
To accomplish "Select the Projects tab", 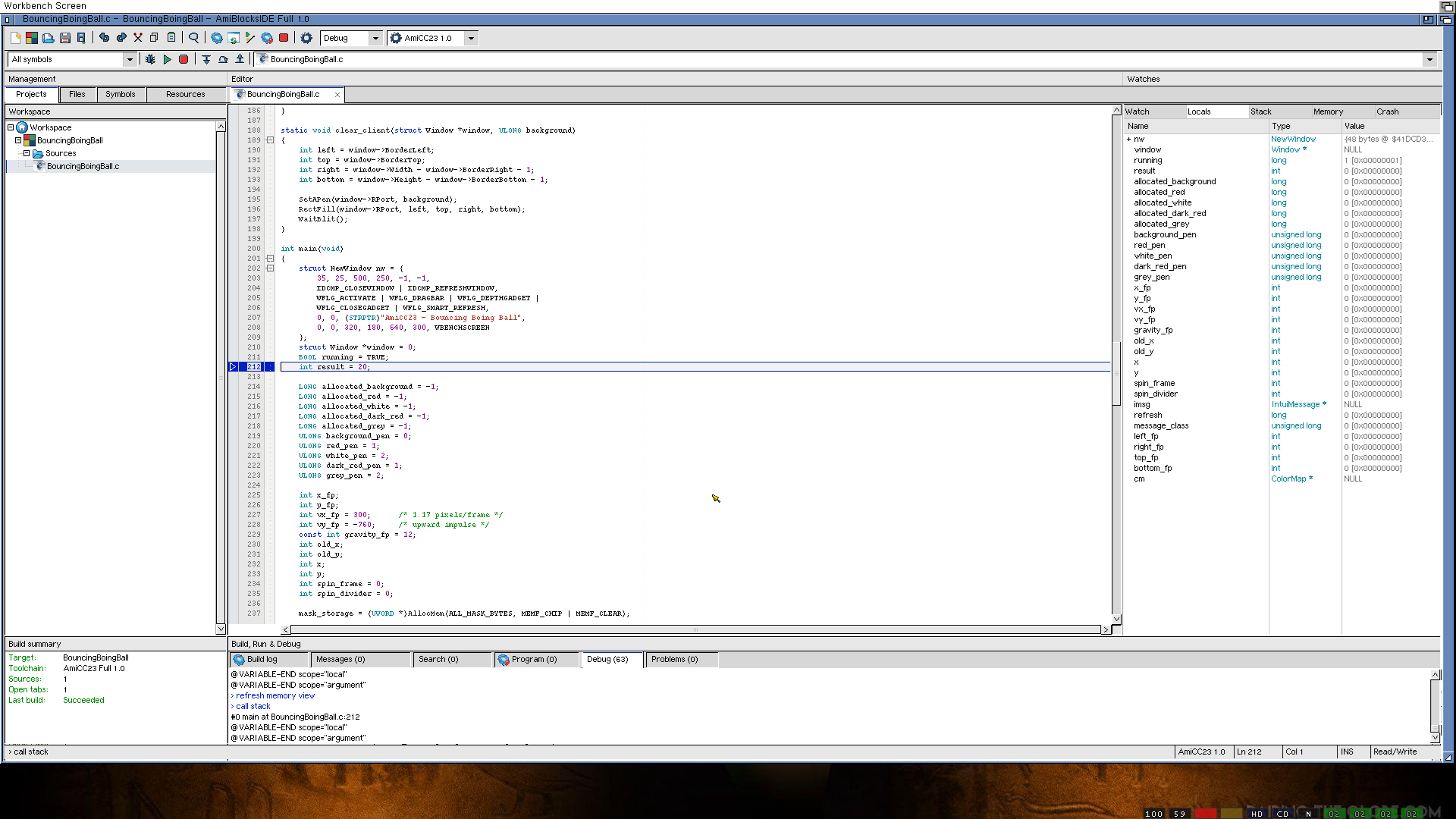I will pos(31,94).
